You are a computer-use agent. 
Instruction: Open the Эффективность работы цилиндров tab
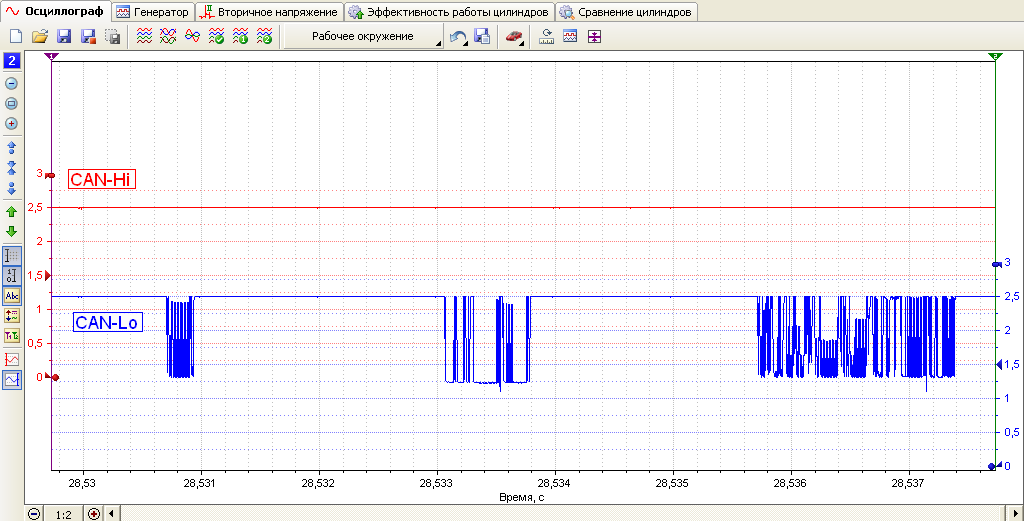(449, 12)
